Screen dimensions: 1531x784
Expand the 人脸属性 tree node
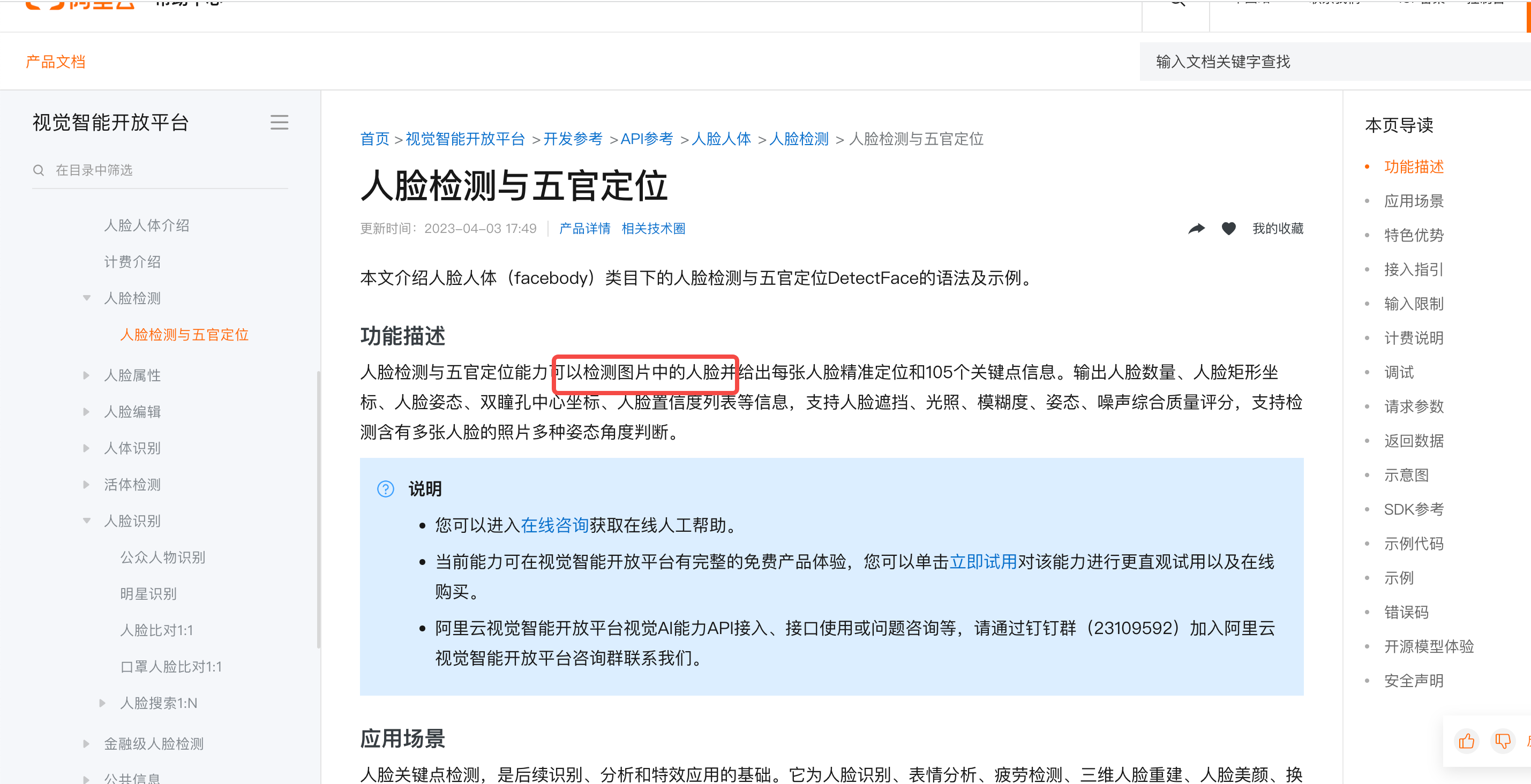click(x=87, y=375)
